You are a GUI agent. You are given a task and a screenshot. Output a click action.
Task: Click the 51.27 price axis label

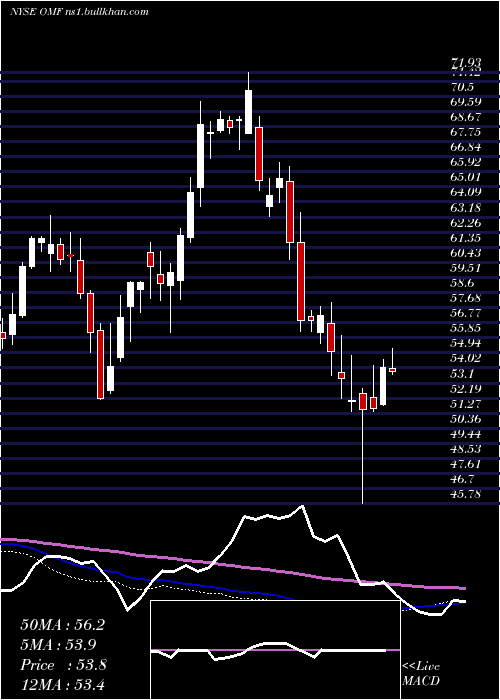pyautogui.click(x=466, y=404)
